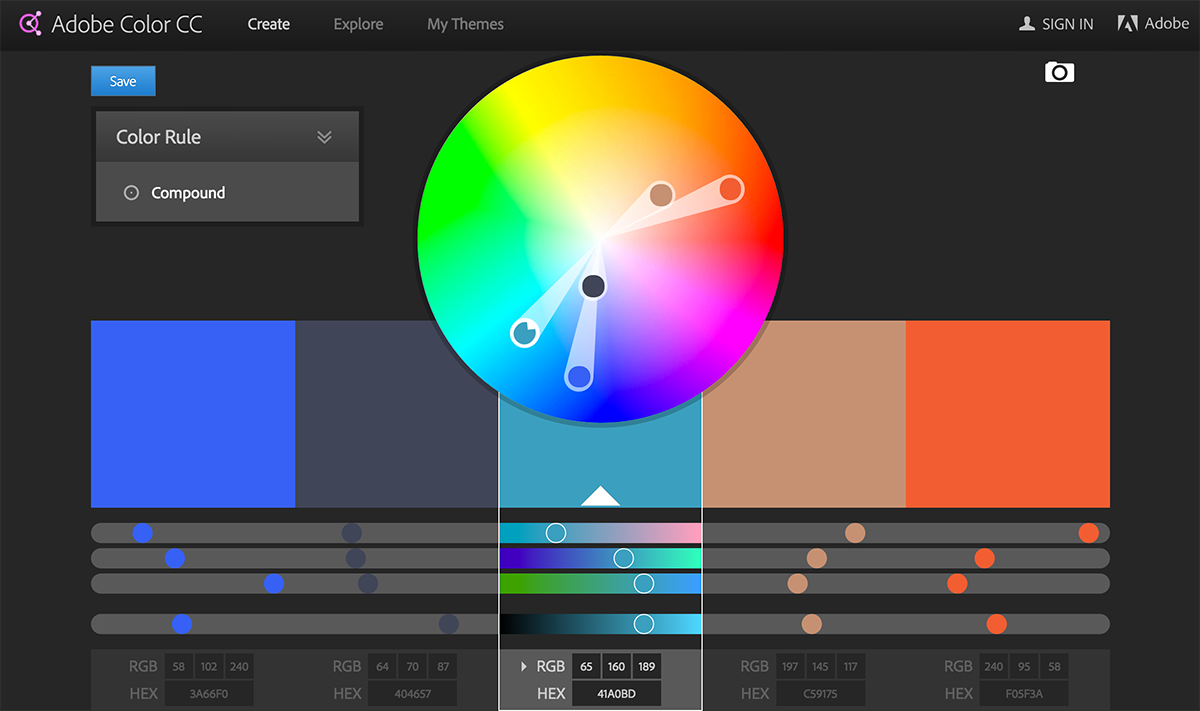The width and height of the screenshot is (1200, 711).
Task: Select the Compound rule circle icon
Action: (x=131, y=192)
